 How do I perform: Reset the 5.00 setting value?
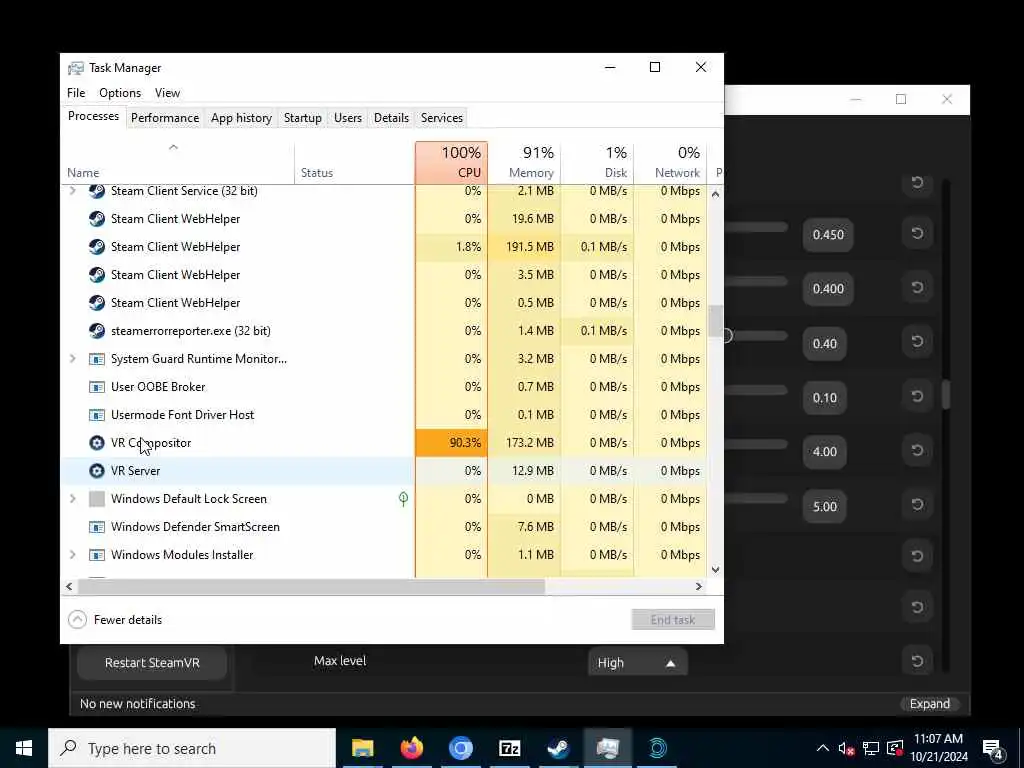coord(917,505)
